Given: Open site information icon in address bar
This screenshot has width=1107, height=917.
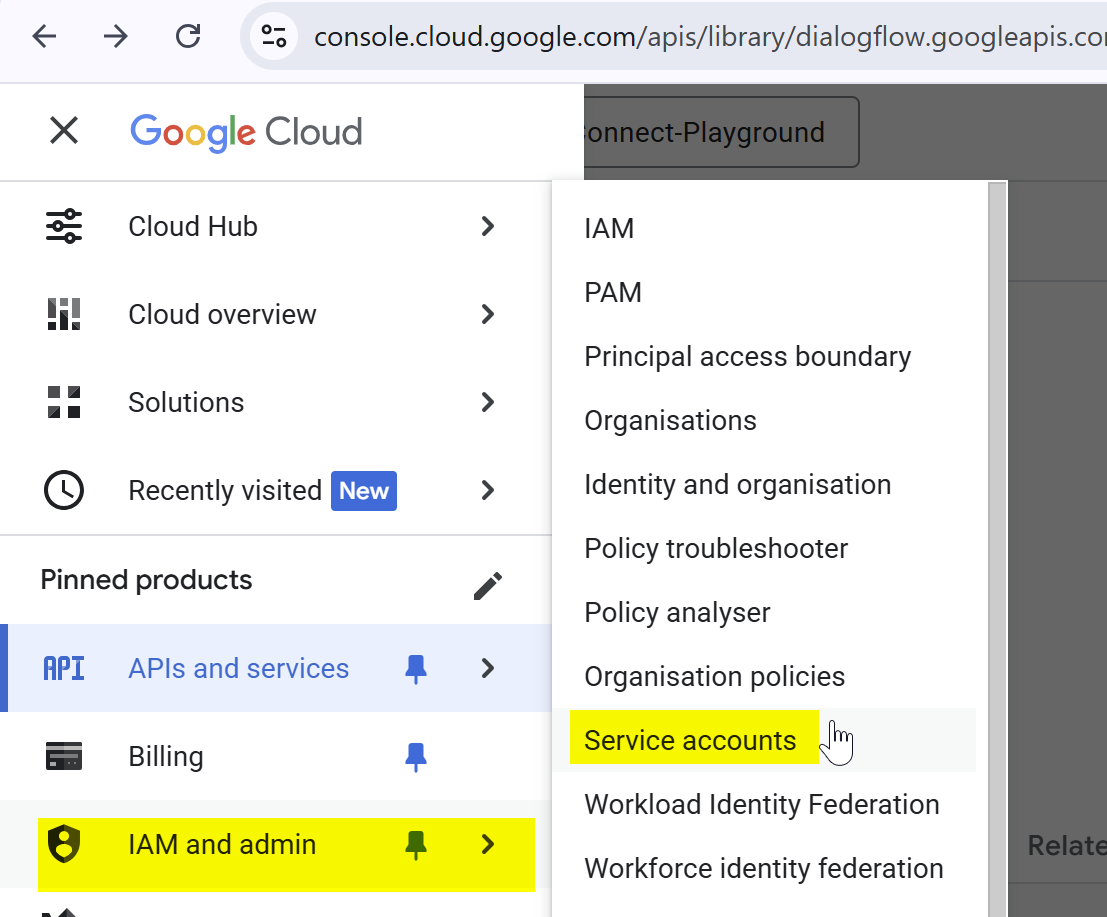Looking at the screenshot, I should click(x=273, y=37).
